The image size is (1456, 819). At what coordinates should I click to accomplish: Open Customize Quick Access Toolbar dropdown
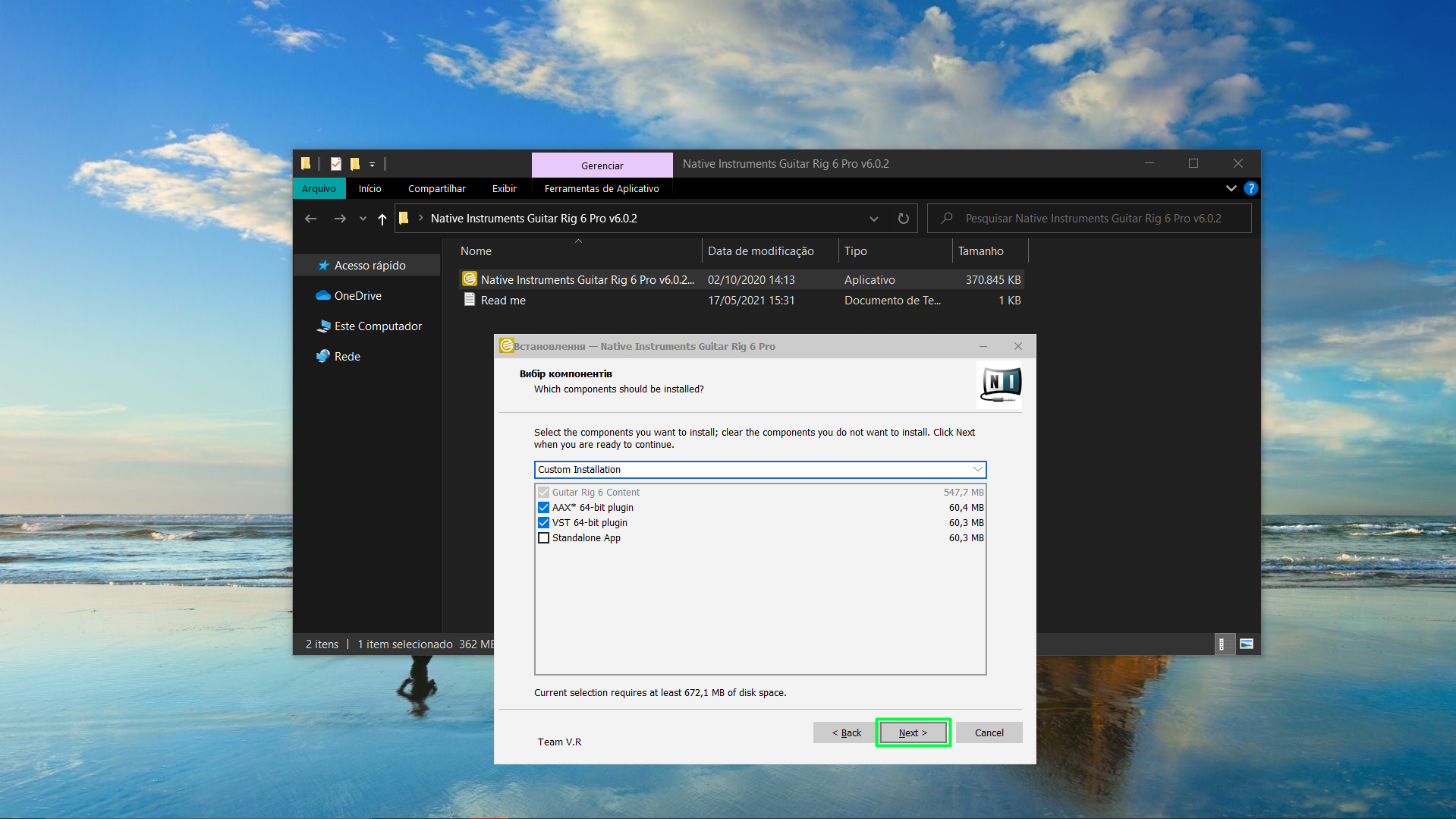pyautogui.click(x=372, y=164)
